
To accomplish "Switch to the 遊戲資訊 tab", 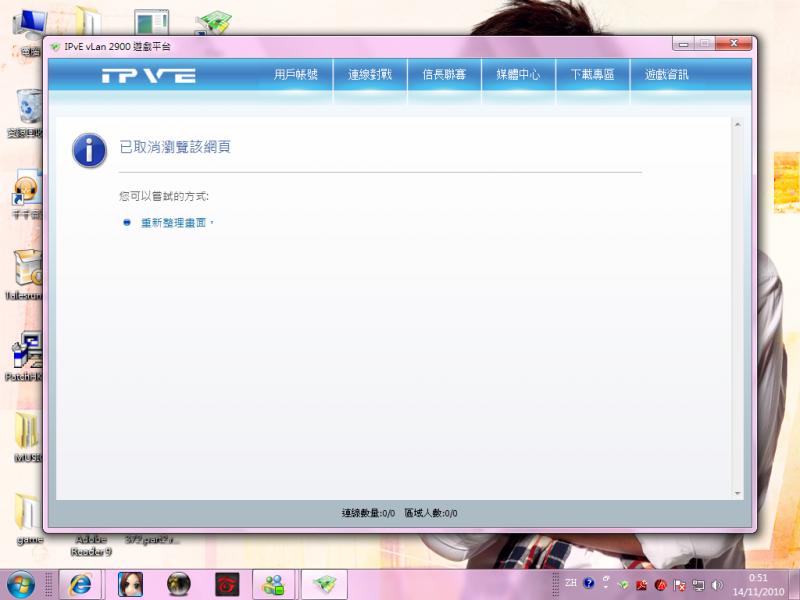I will (x=668, y=75).
